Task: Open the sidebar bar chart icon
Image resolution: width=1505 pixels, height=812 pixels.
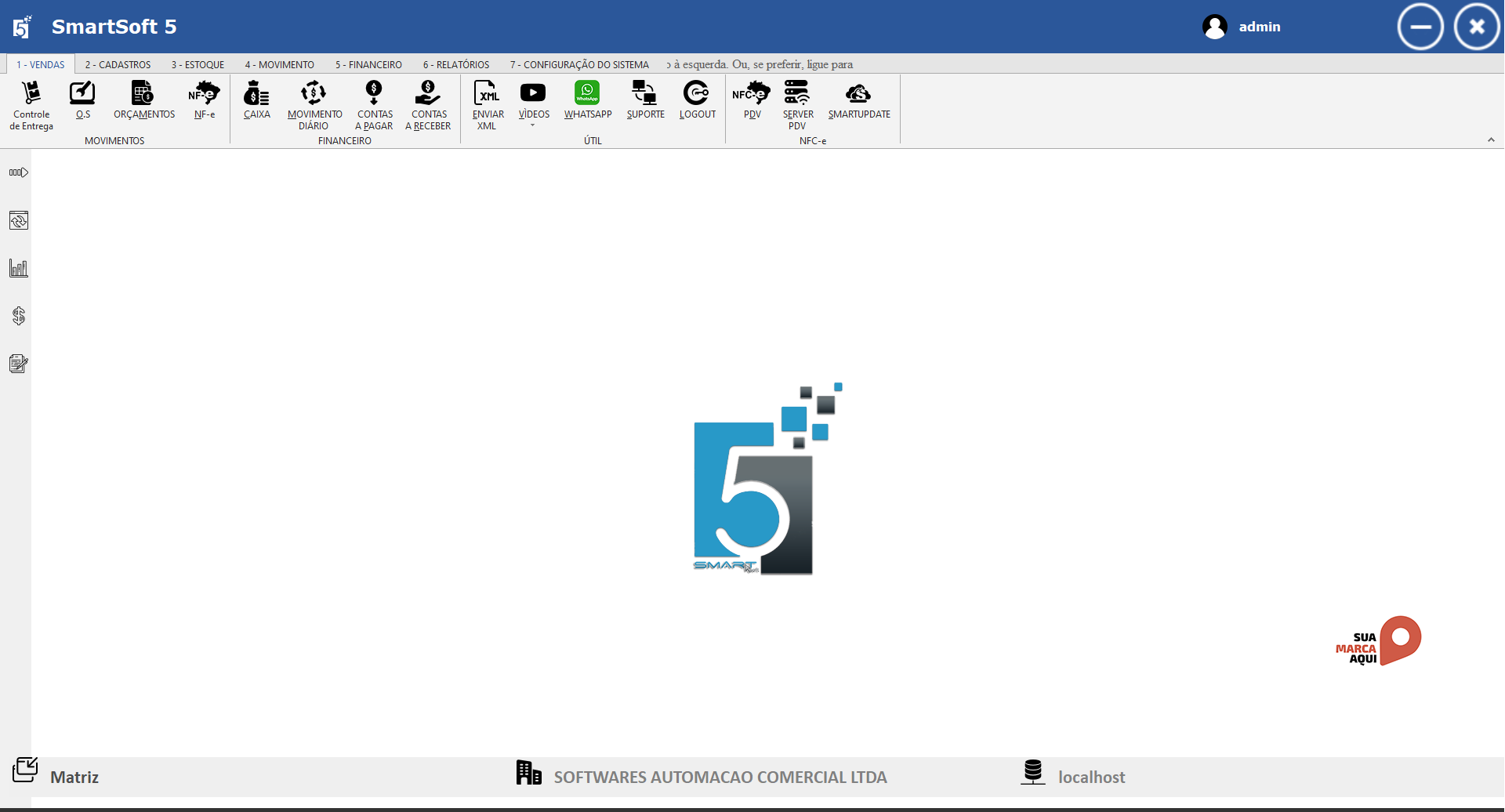Action: click(19, 268)
